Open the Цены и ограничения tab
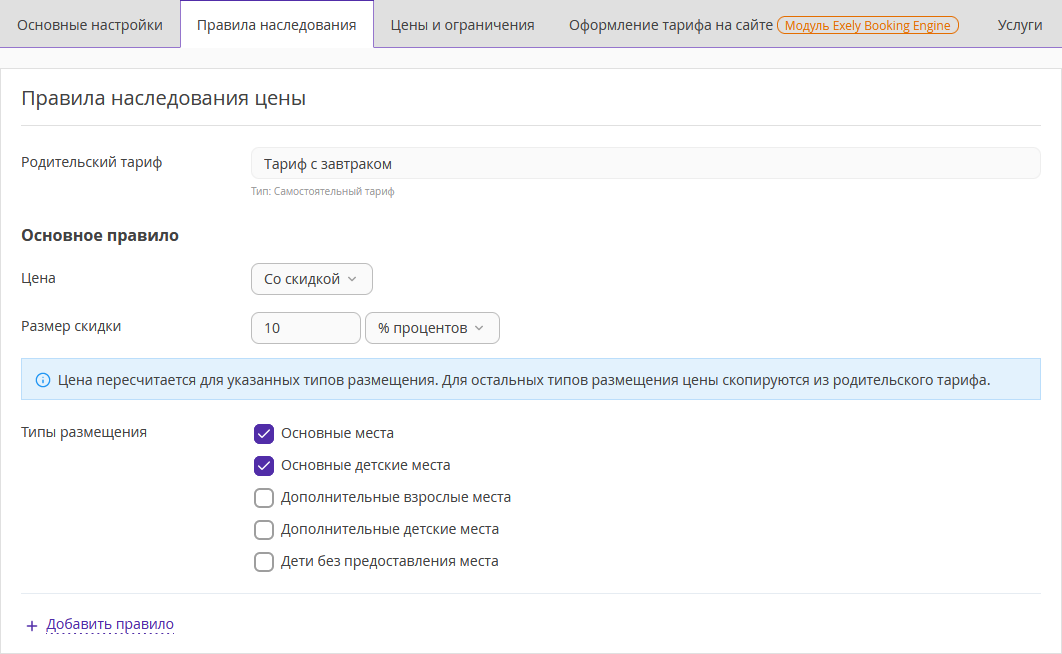Image resolution: width=1062 pixels, height=654 pixels. tap(463, 25)
